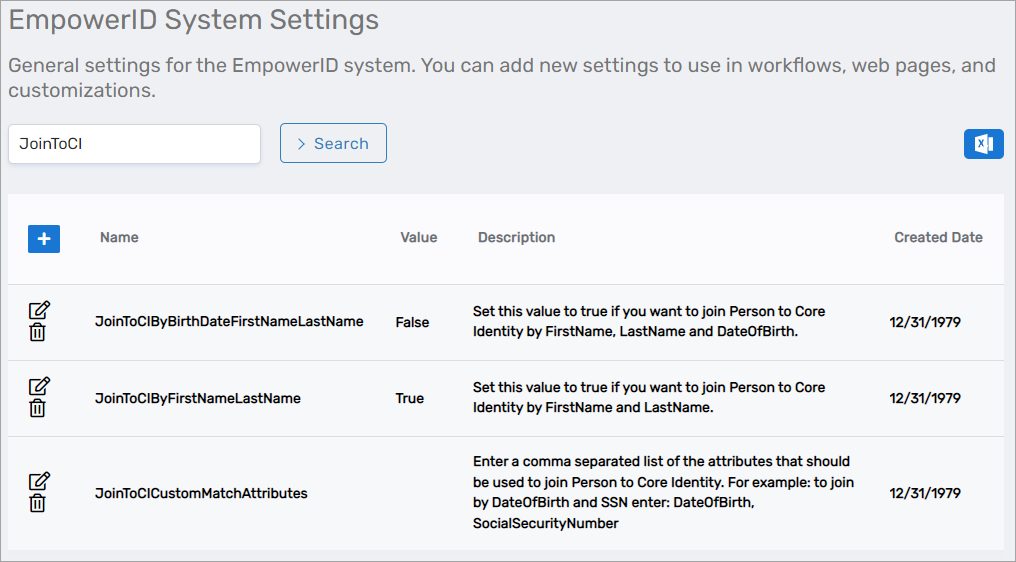1016x562 pixels.
Task: Select the JoinToCIByFirstNameLastName name cell
Action: click(x=197, y=398)
